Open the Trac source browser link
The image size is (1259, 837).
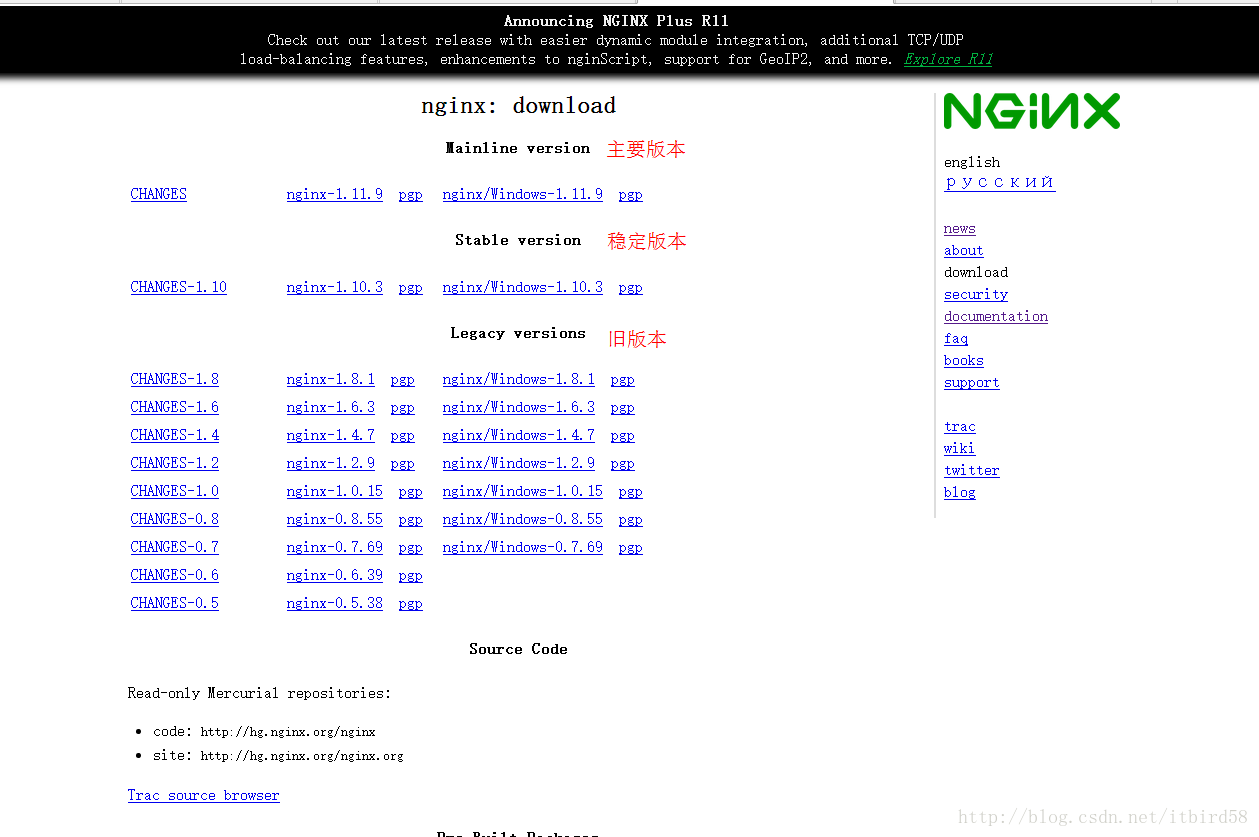click(203, 795)
